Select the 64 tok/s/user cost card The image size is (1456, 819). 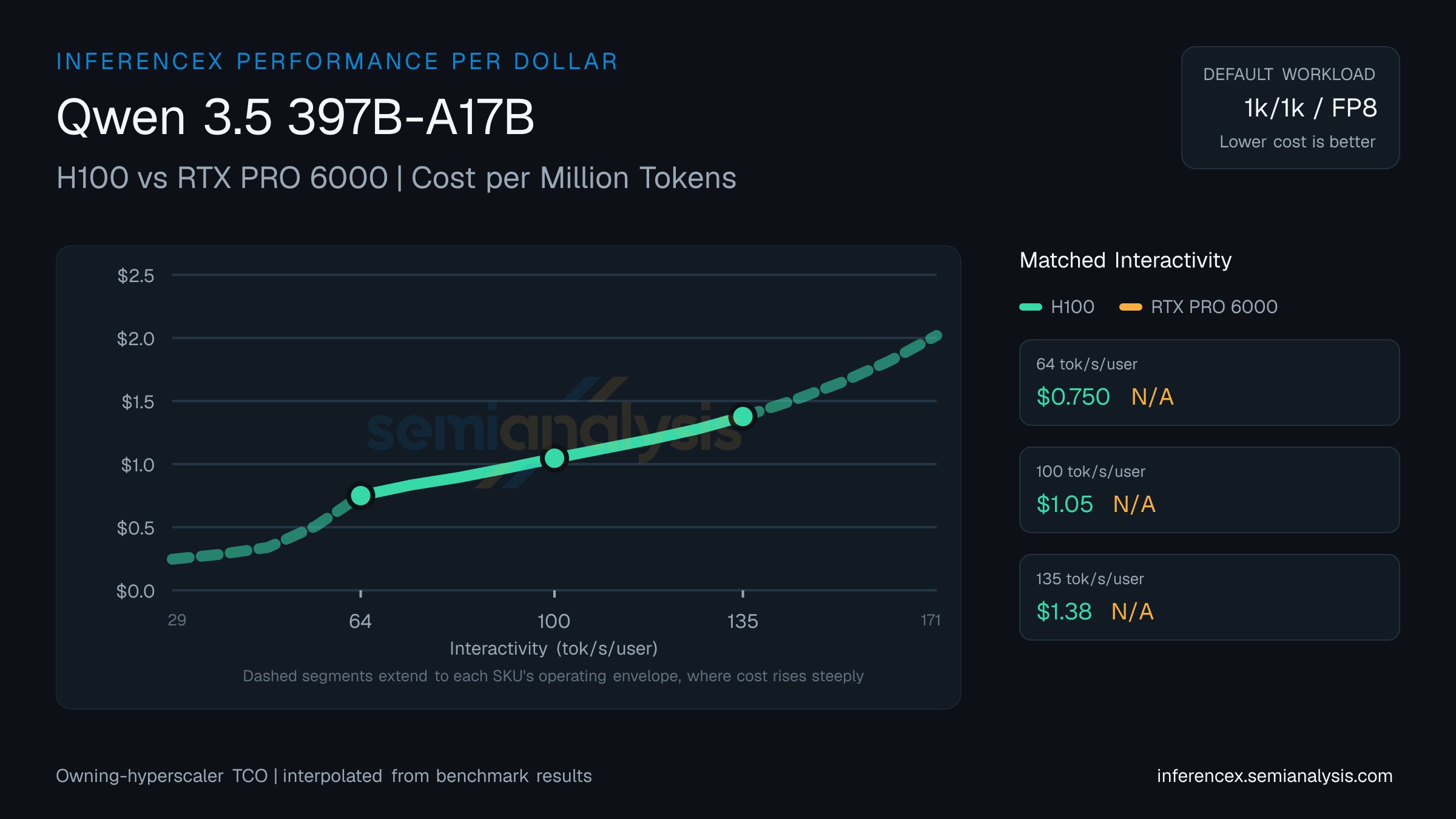(1209, 382)
